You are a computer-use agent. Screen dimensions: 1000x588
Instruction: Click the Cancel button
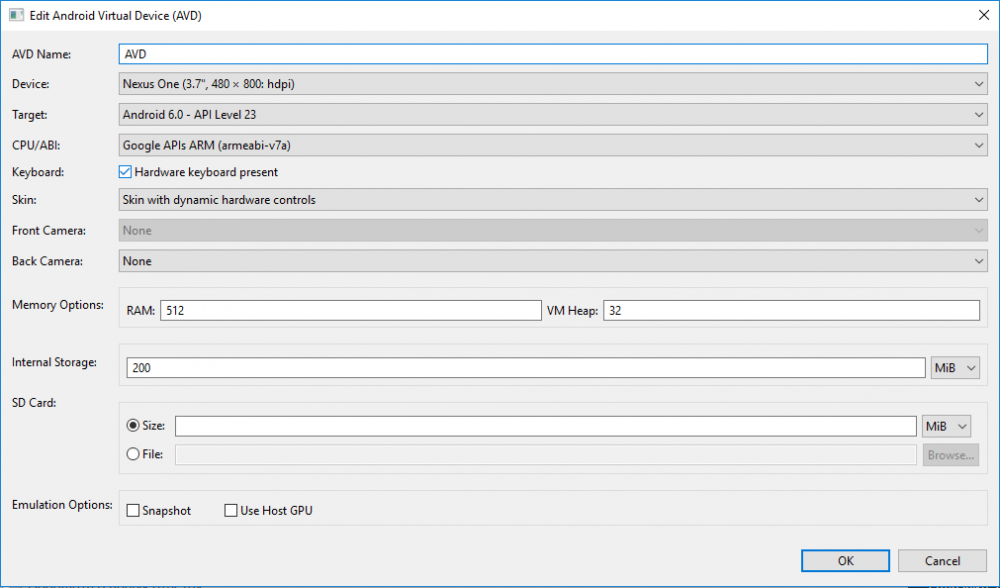pos(942,561)
